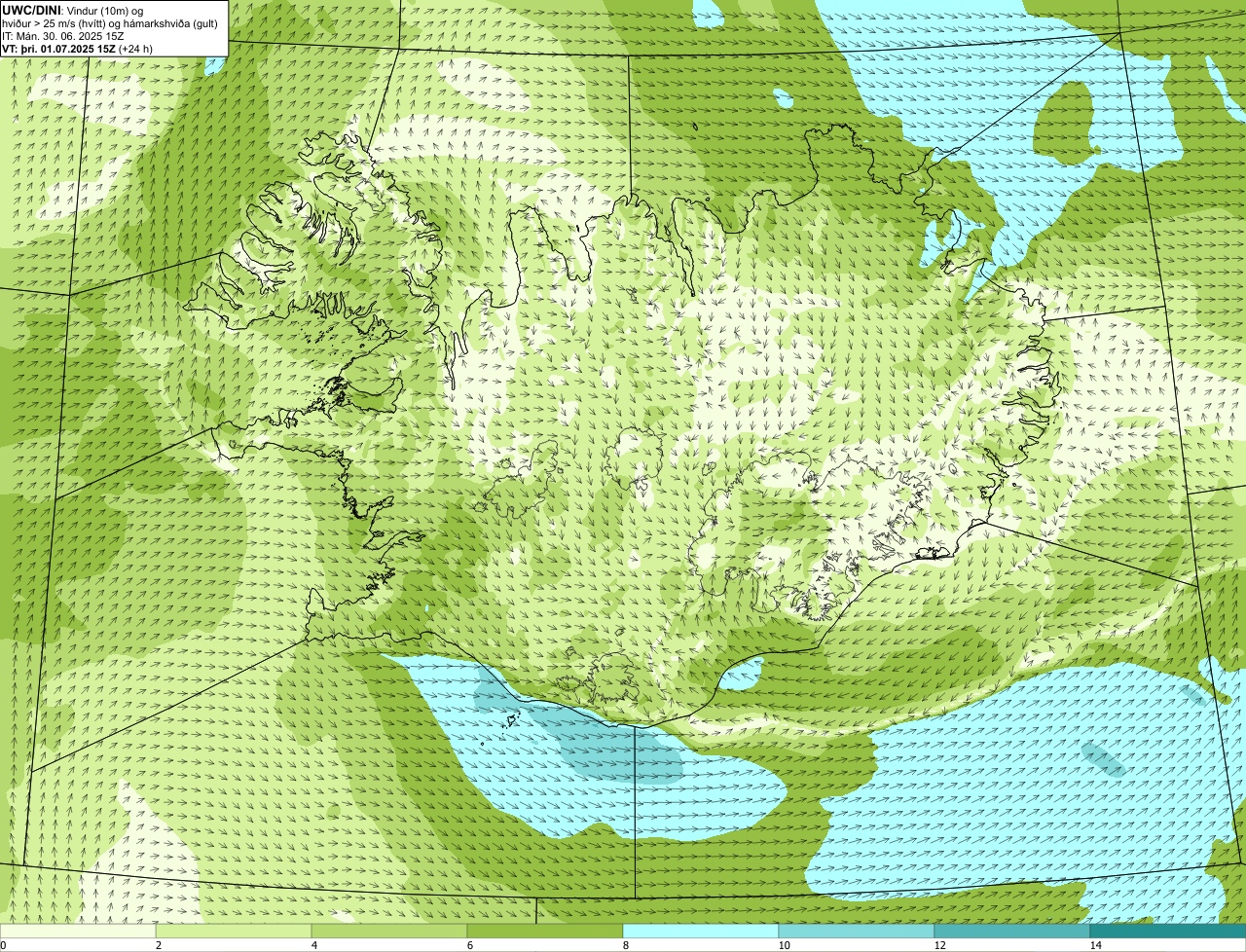
Task: Click the line 'hviður > 25 m/s (hvítt) og hámarkshviða (gult)'
Action: point(110,22)
